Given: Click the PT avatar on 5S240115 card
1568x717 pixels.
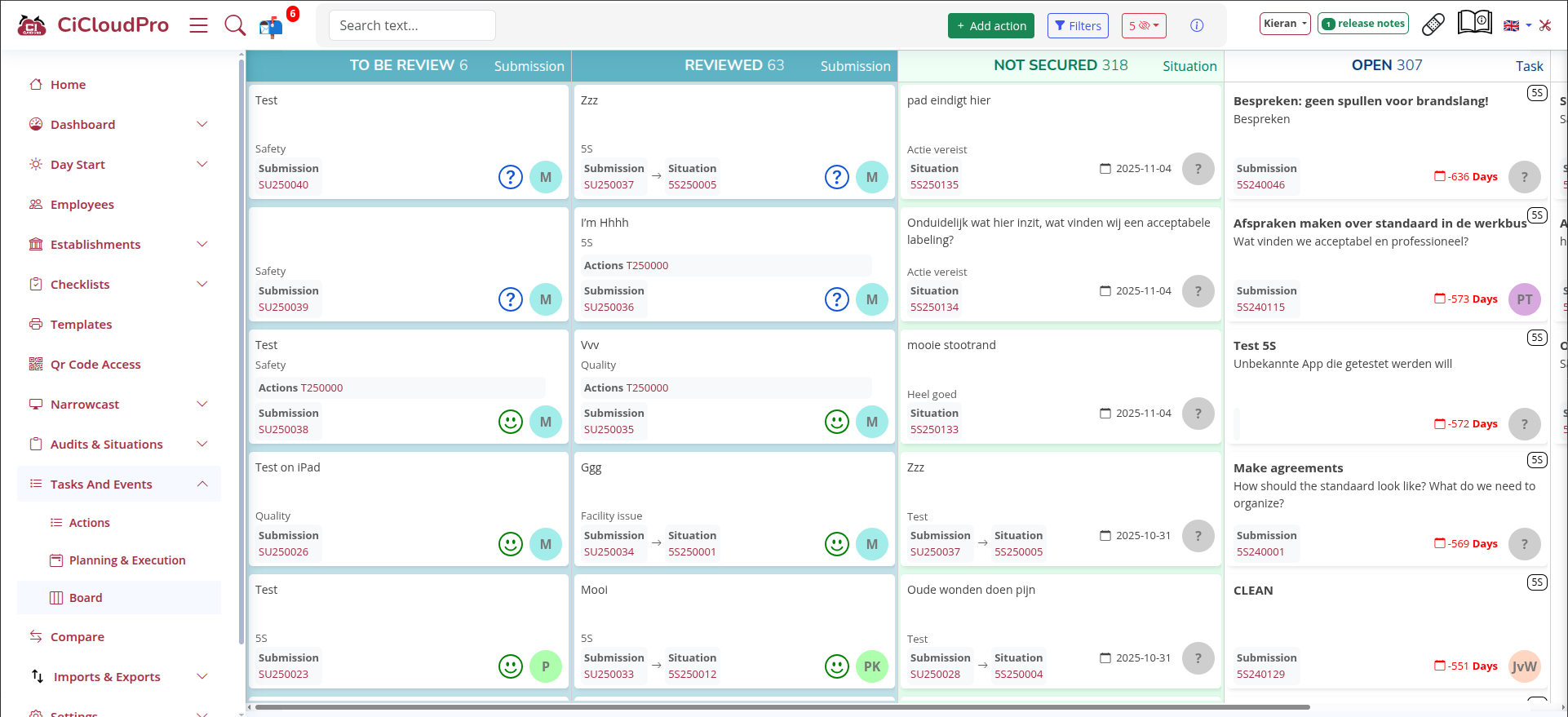Looking at the screenshot, I should pyautogui.click(x=1525, y=299).
